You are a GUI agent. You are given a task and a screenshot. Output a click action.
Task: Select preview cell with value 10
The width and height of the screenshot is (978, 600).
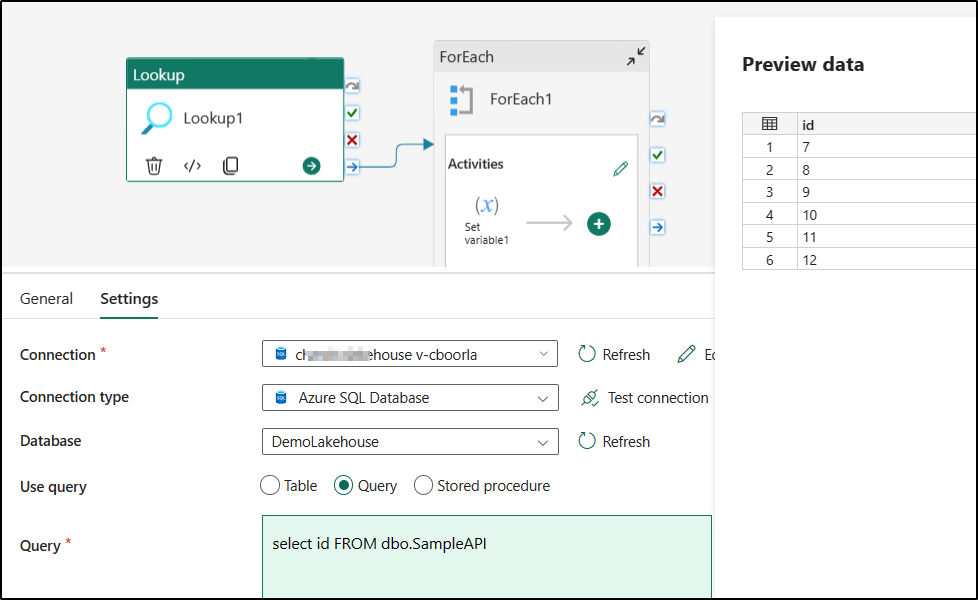(x=886, y=215)
